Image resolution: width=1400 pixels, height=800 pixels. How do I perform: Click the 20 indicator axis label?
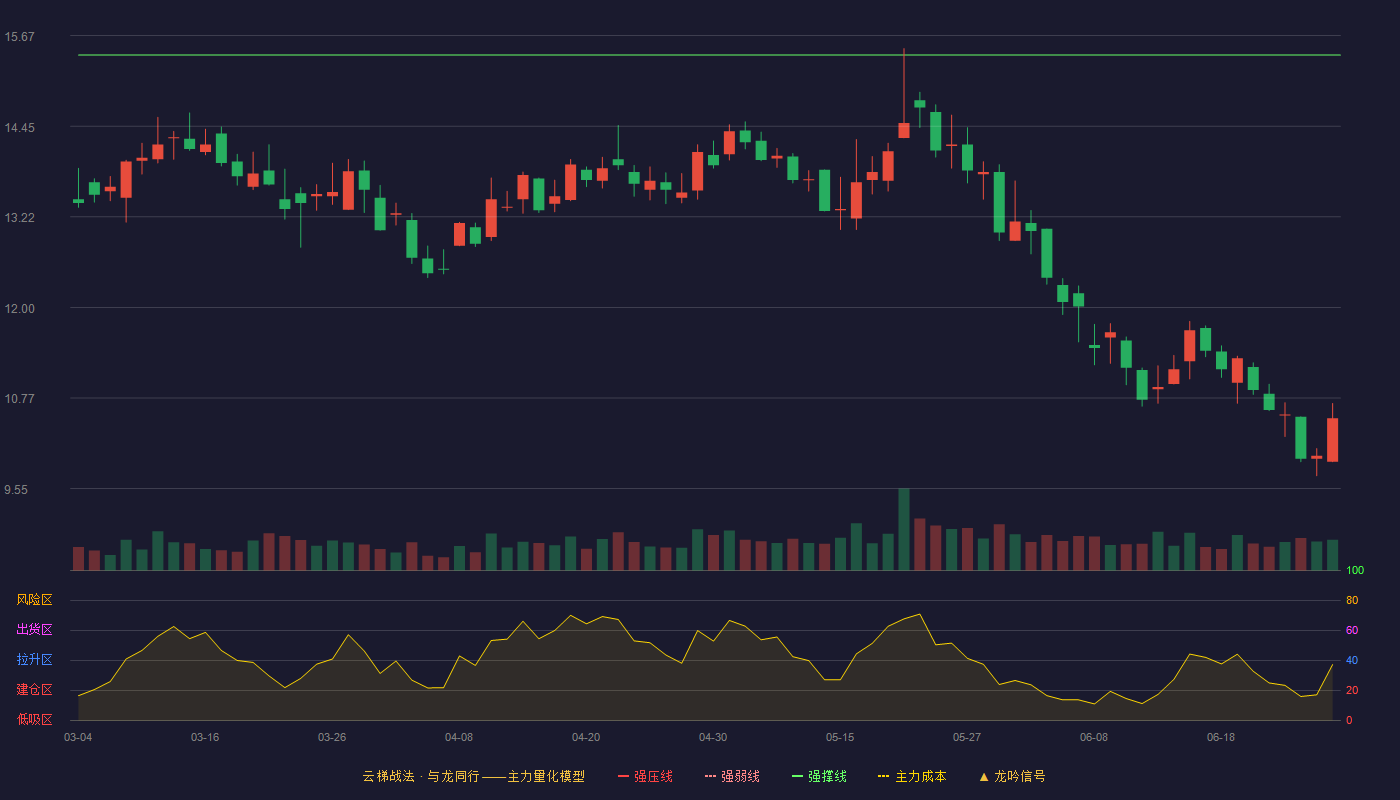coord(1352,691)
